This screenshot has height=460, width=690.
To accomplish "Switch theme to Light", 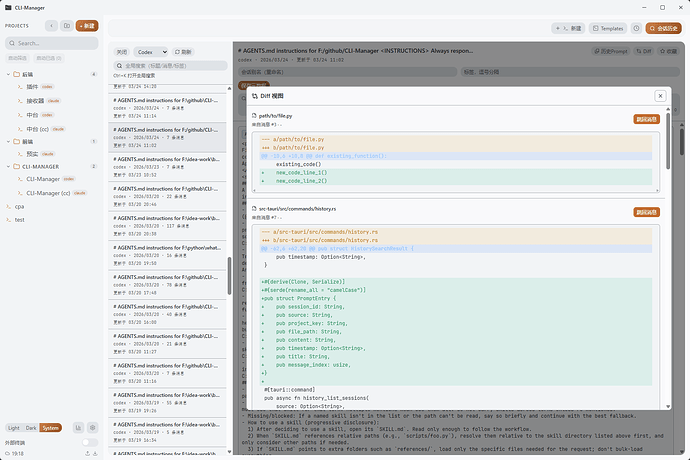I will pos(14,428).
